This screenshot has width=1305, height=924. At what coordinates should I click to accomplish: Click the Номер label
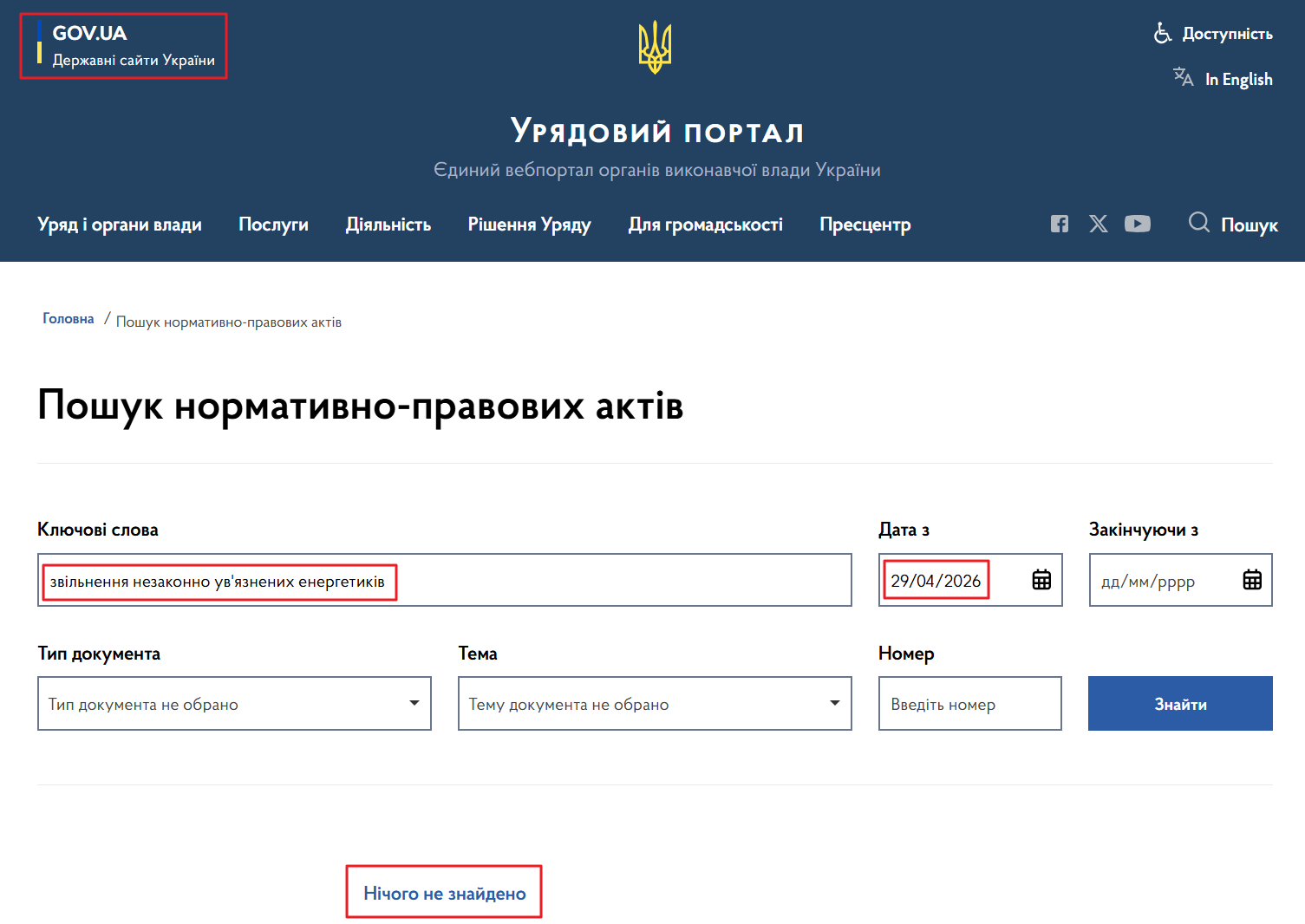(x=906, y=654)
